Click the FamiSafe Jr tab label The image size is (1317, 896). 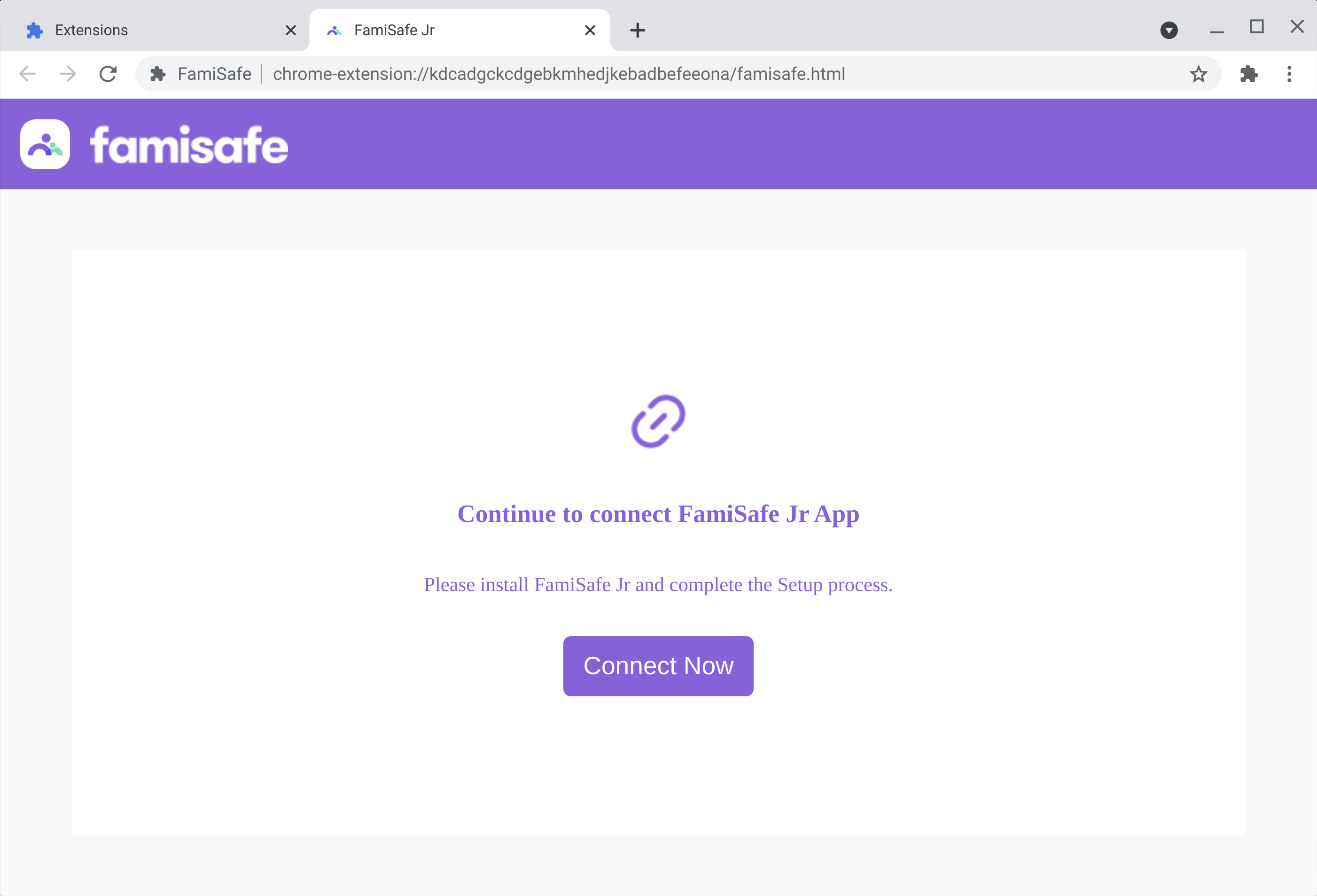pos(396,30)
